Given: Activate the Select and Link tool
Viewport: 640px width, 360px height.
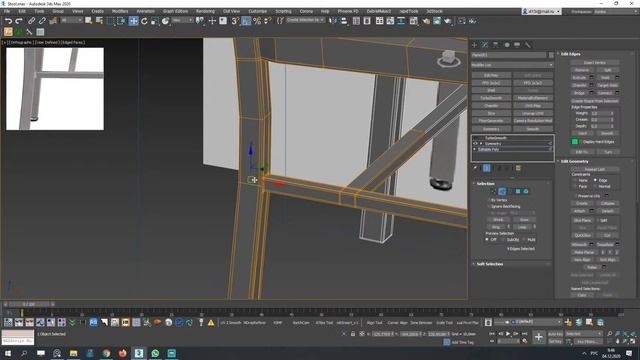Looking at the screenshot, I should pos(31,21).
